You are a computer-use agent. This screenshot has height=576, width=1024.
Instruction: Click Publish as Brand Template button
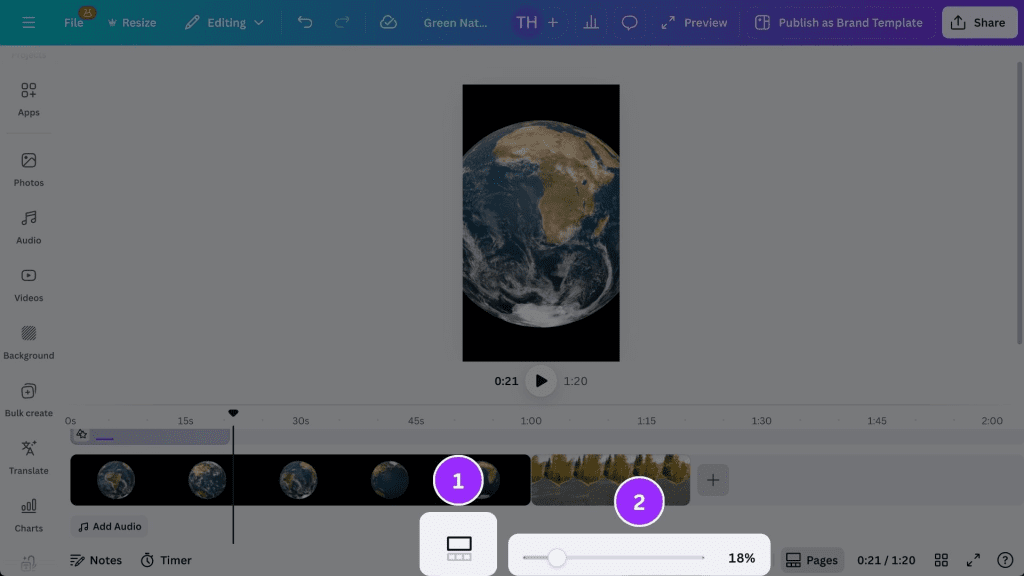838,22
